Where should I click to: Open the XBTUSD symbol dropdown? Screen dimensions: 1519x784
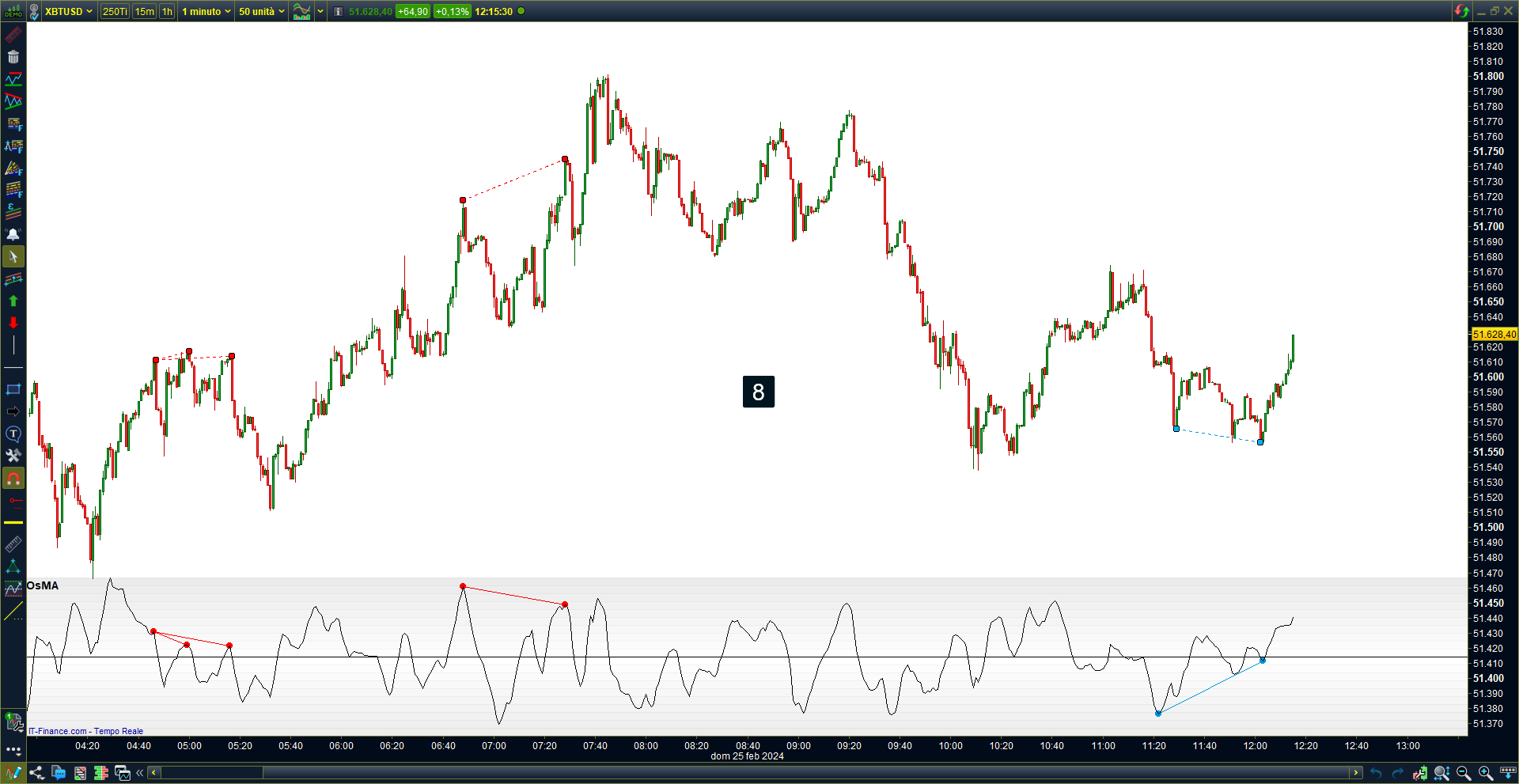pyautogui.click(x=68, y=12)
